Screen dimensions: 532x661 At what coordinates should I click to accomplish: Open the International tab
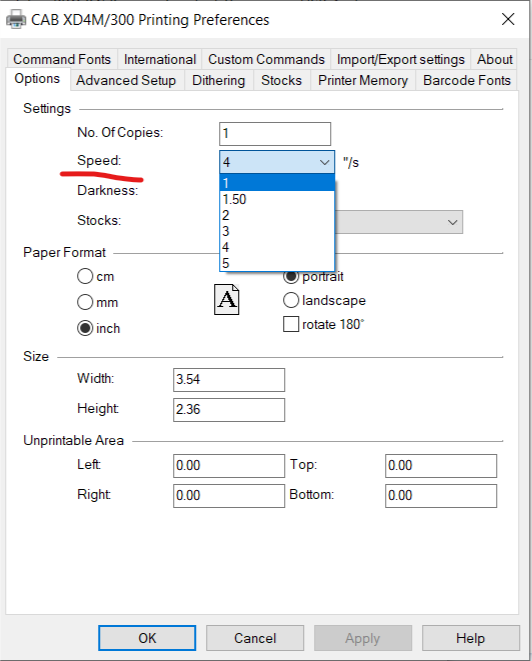point(160,59)
